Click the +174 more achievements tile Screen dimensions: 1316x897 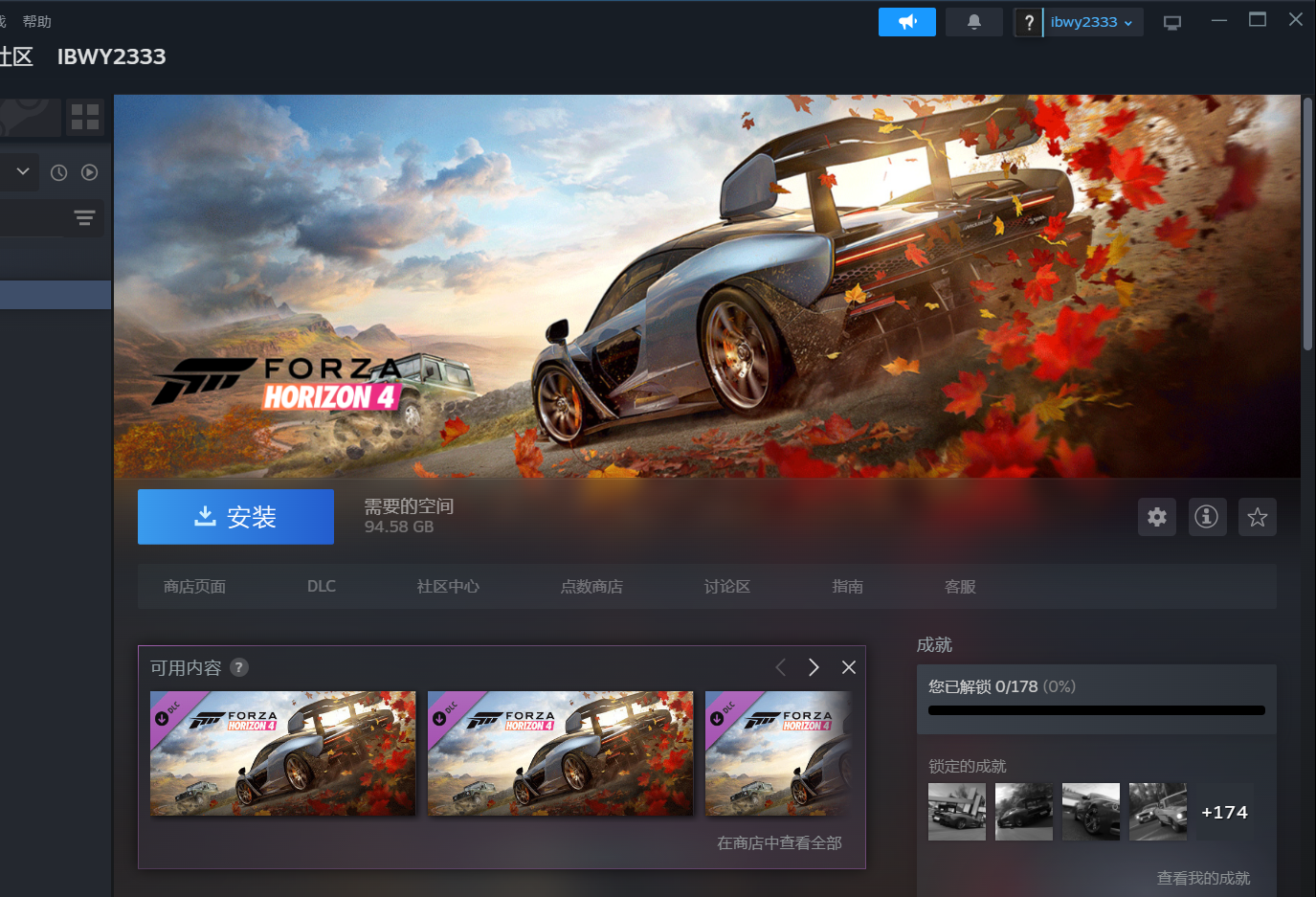(x=1224, y=812)
